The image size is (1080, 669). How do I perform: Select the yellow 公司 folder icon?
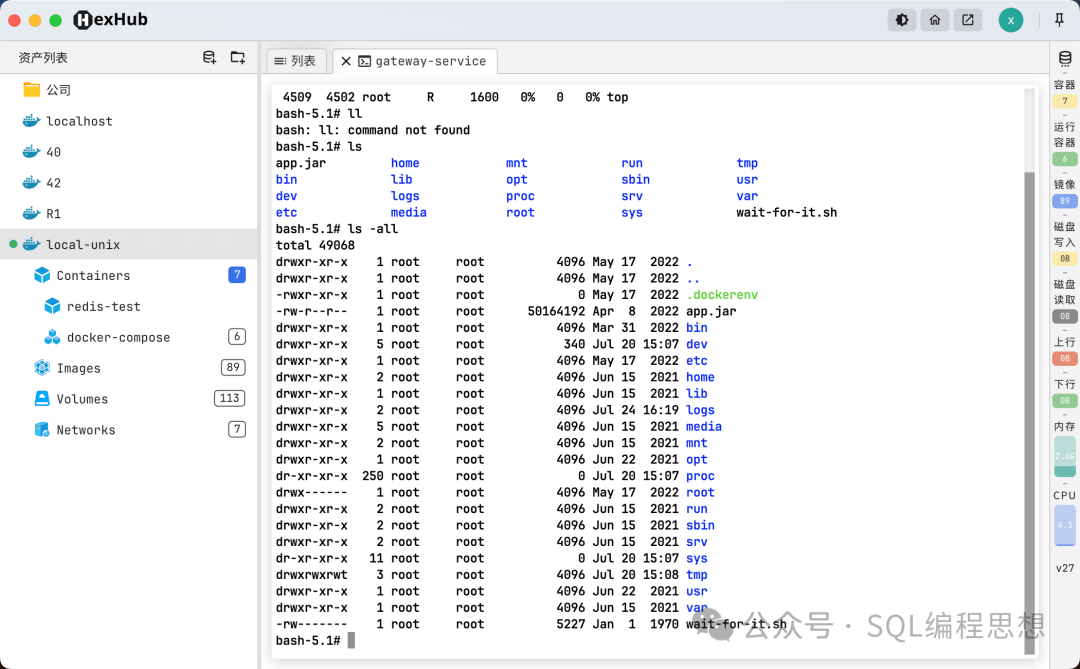[x=32, y=90]
